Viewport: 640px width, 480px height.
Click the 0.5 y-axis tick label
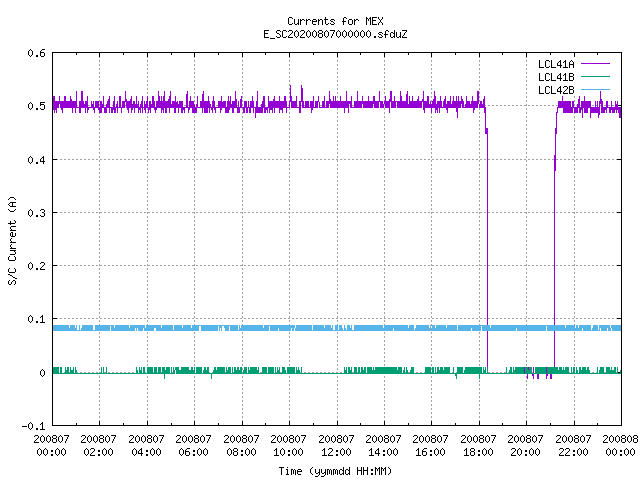coord(36,106)
